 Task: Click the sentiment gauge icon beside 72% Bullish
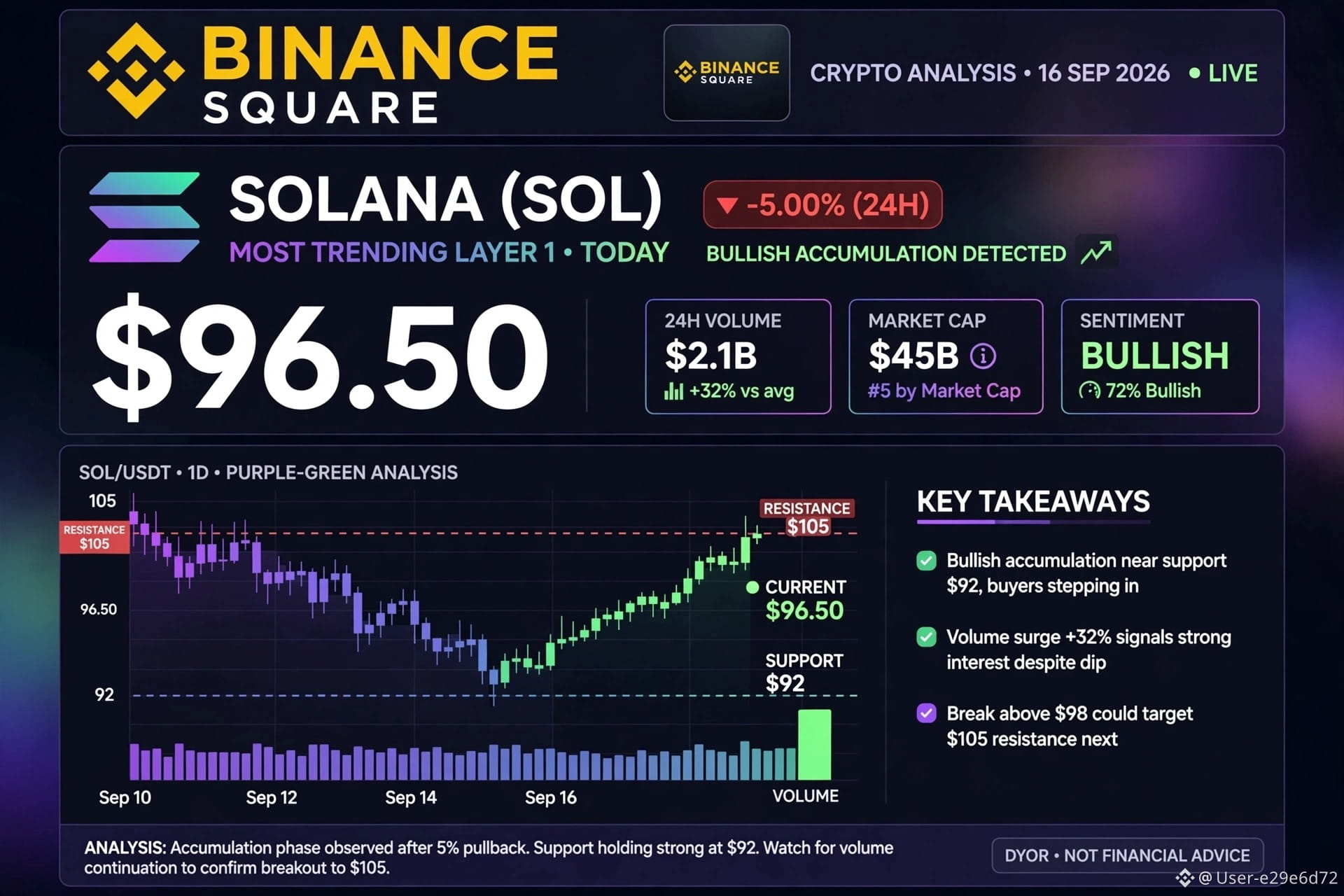tap(1089, 391)
